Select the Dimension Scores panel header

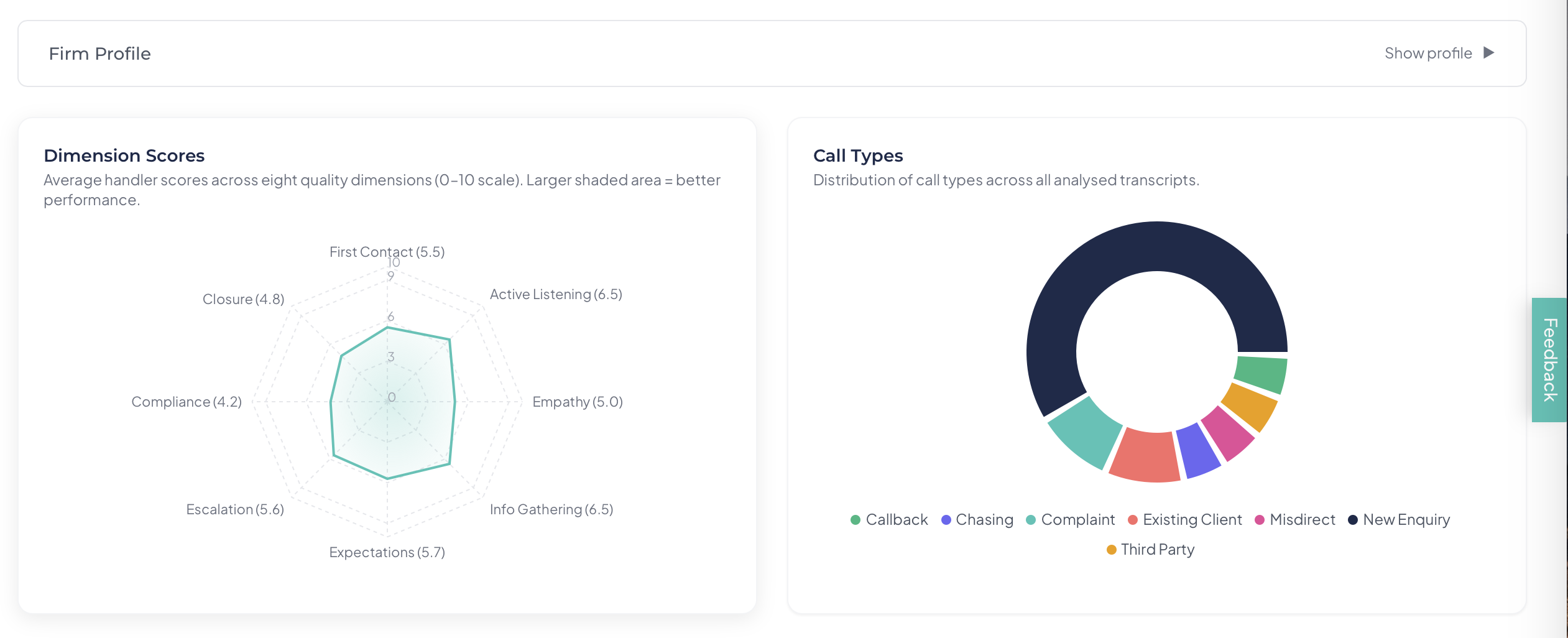124,155
